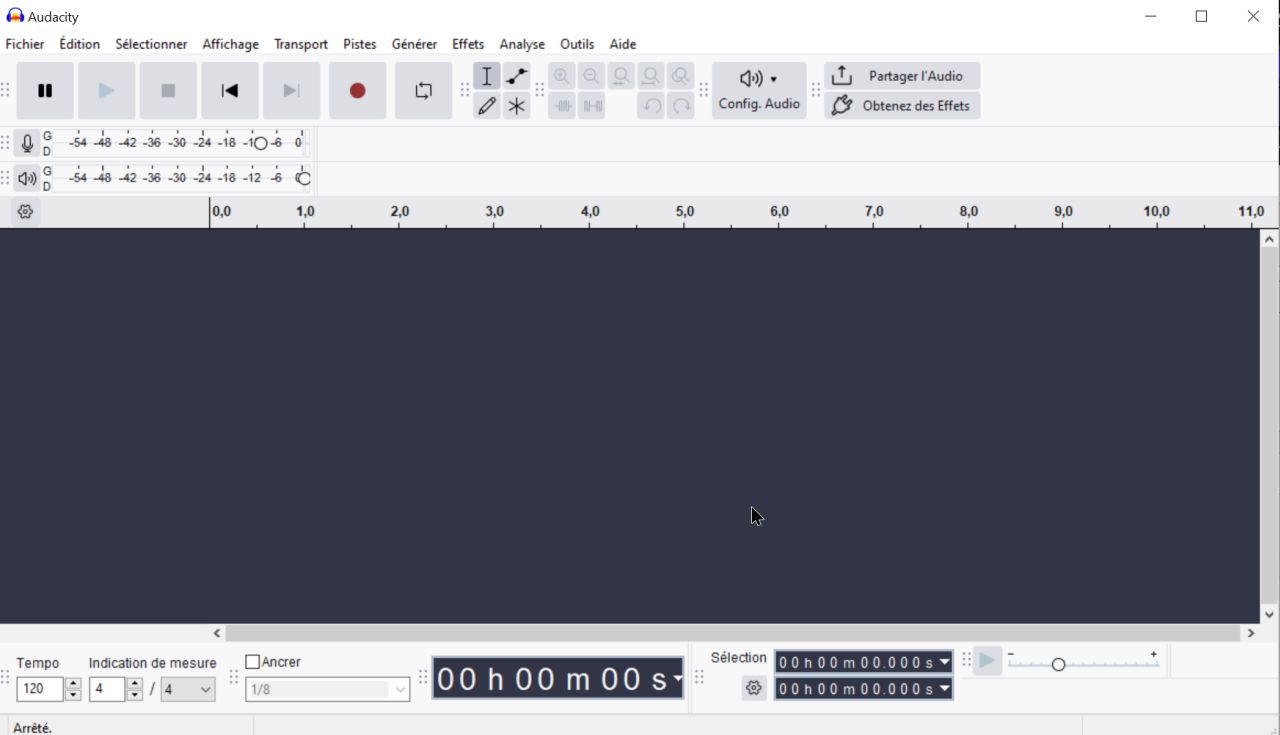Select the Selection tool
The width and height of the screenshot is (1280, 735).
click(487, 75)
